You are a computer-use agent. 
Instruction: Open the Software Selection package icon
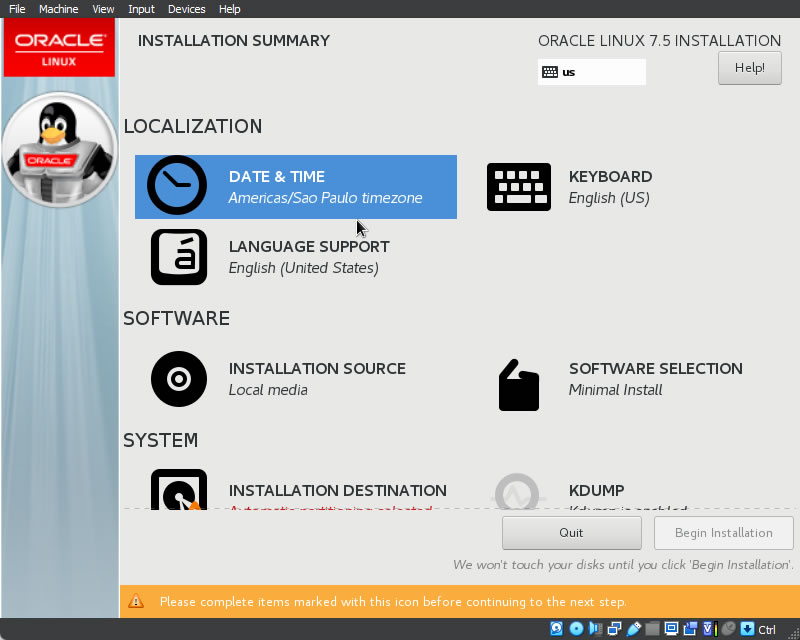click(518, 385)
